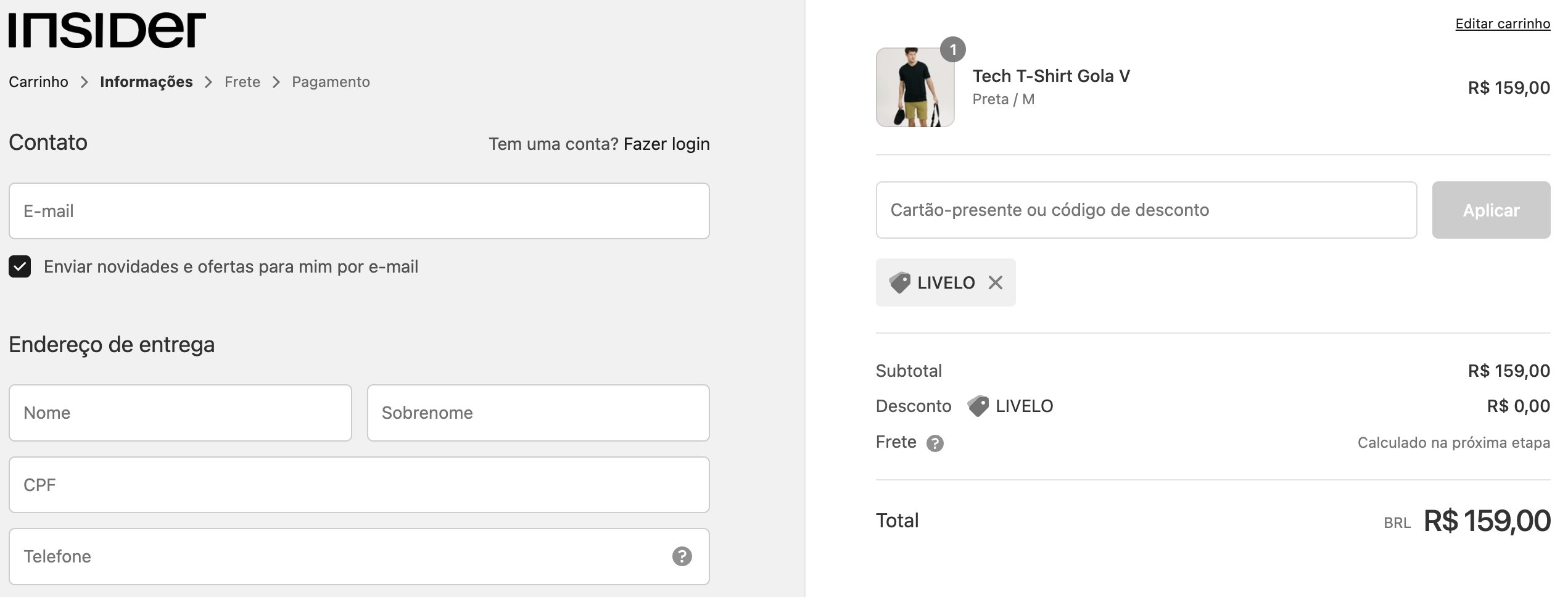Image resolution: width=1568 pixels, height=597 pixels.
Task: Click the chevron after Carrinho breadcrumb
Action: [85, 82]
